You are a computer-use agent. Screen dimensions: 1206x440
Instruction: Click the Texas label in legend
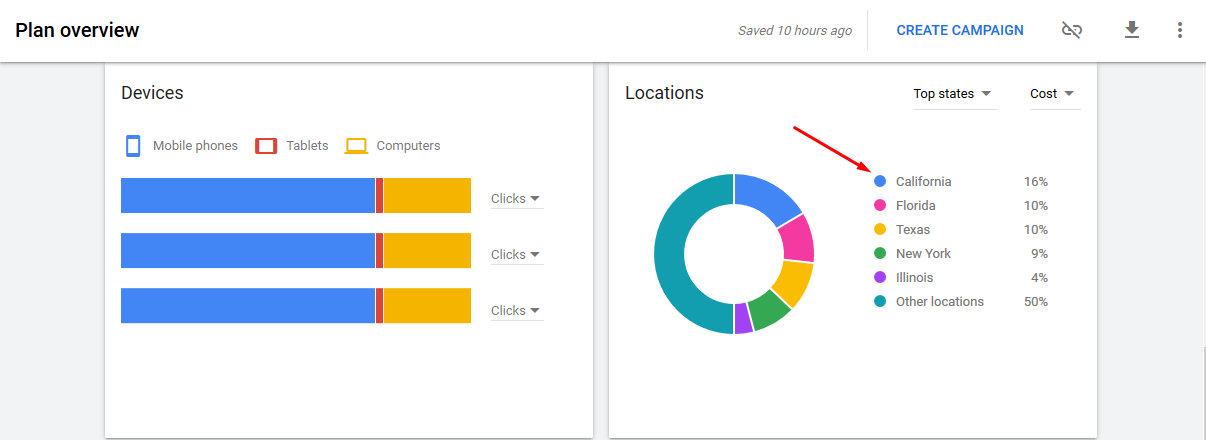pyautogui.click(x=913, y=230)
